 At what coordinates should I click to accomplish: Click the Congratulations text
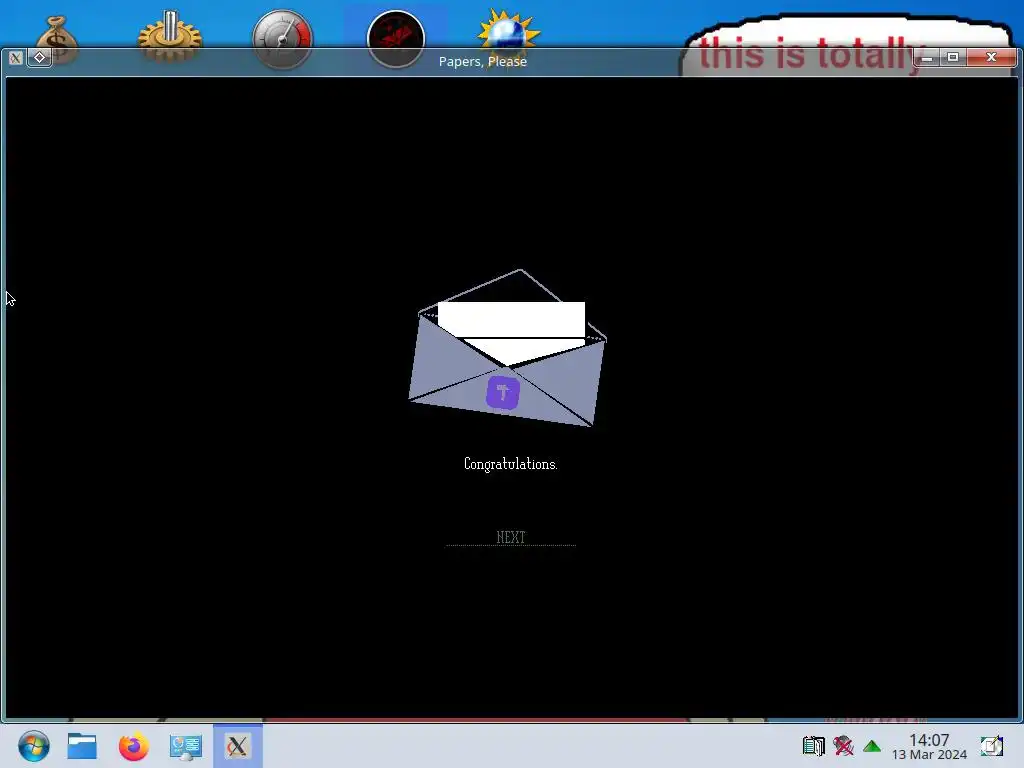click(x=511, y=464)
